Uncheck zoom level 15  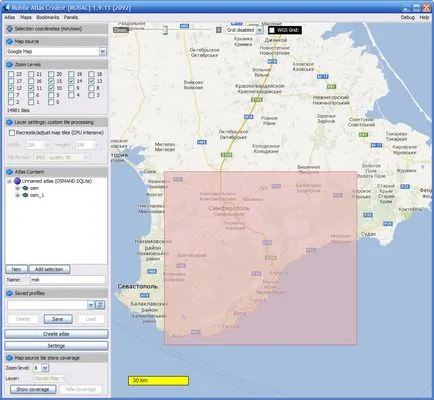click(51, 81)
